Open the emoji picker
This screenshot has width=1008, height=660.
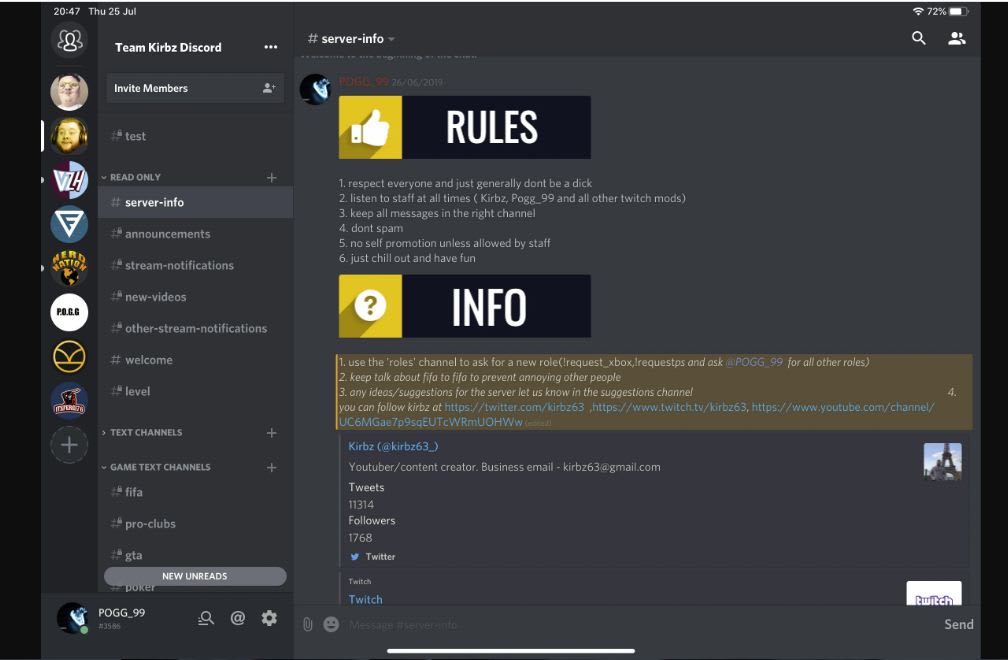pyautogui.click(x=331, y=624)
